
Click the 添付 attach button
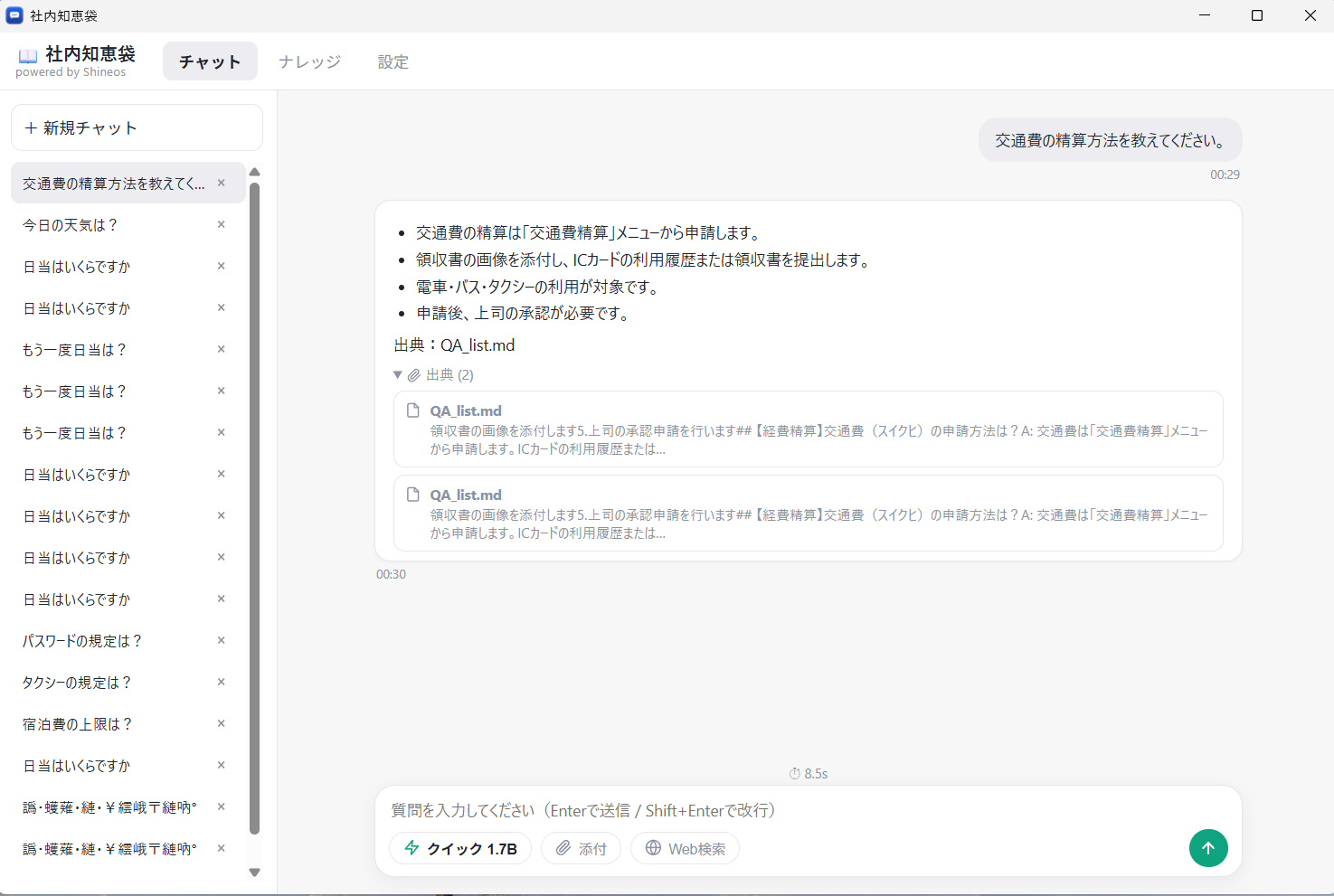(581, 848)
